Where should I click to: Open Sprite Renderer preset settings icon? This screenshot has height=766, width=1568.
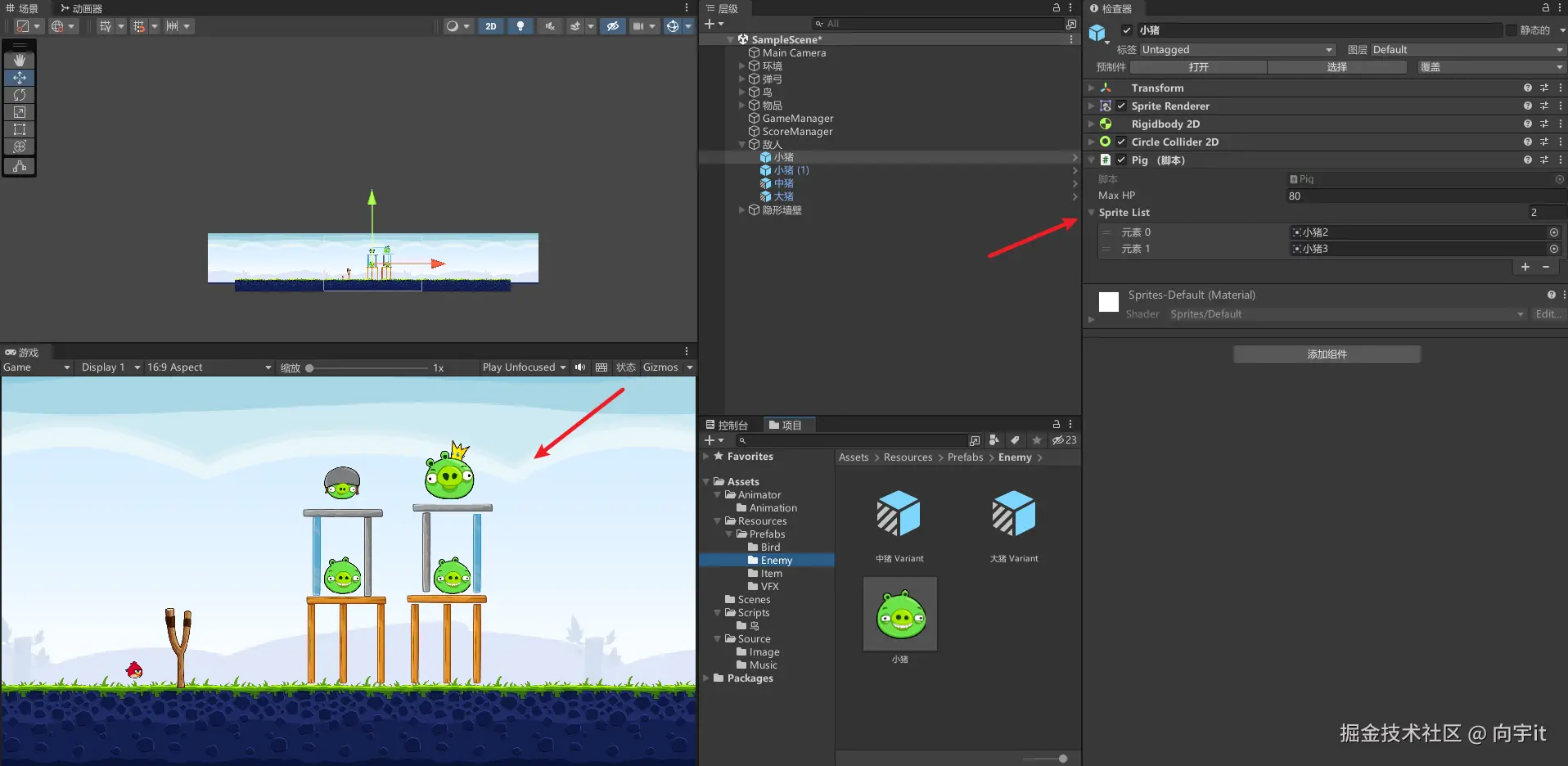pyautogui.click(x=1544, y=106)
